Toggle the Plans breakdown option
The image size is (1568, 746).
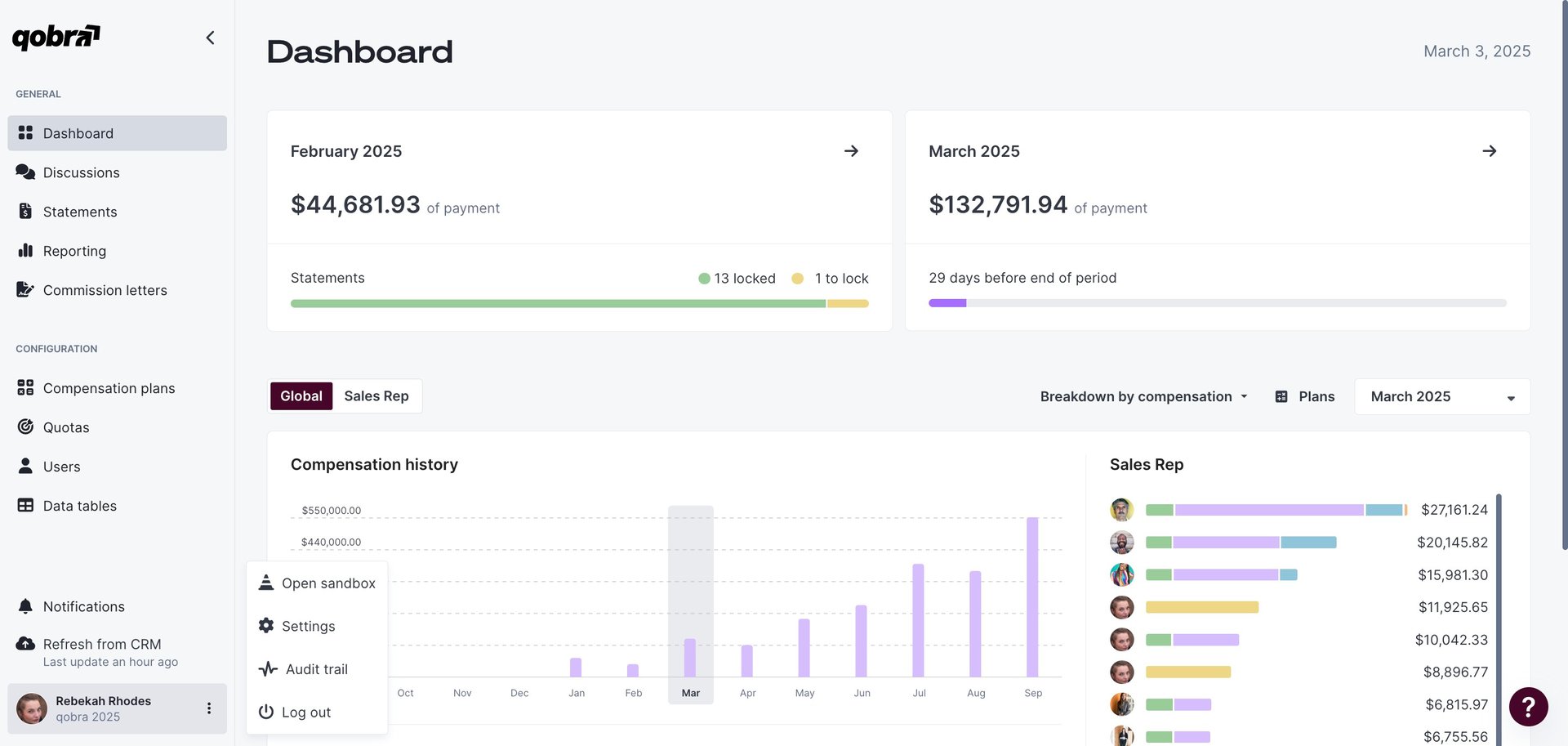[1305, 396]
